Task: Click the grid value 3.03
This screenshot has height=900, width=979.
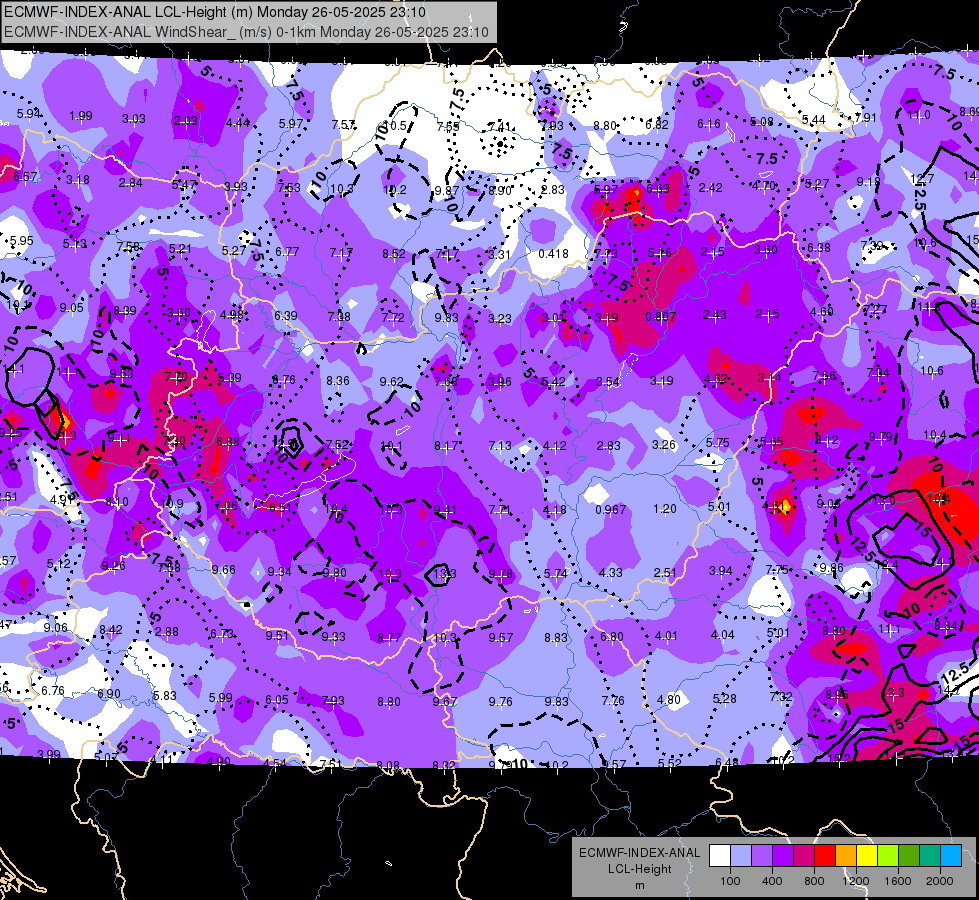Action: pos(134,119)
